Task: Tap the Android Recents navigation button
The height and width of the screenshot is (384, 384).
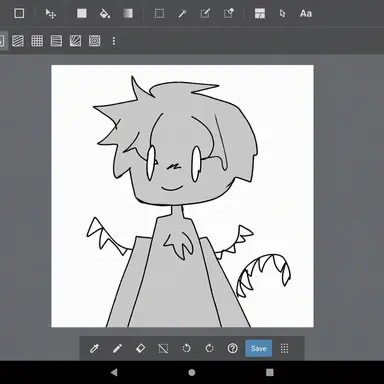Action: [270, 372]
